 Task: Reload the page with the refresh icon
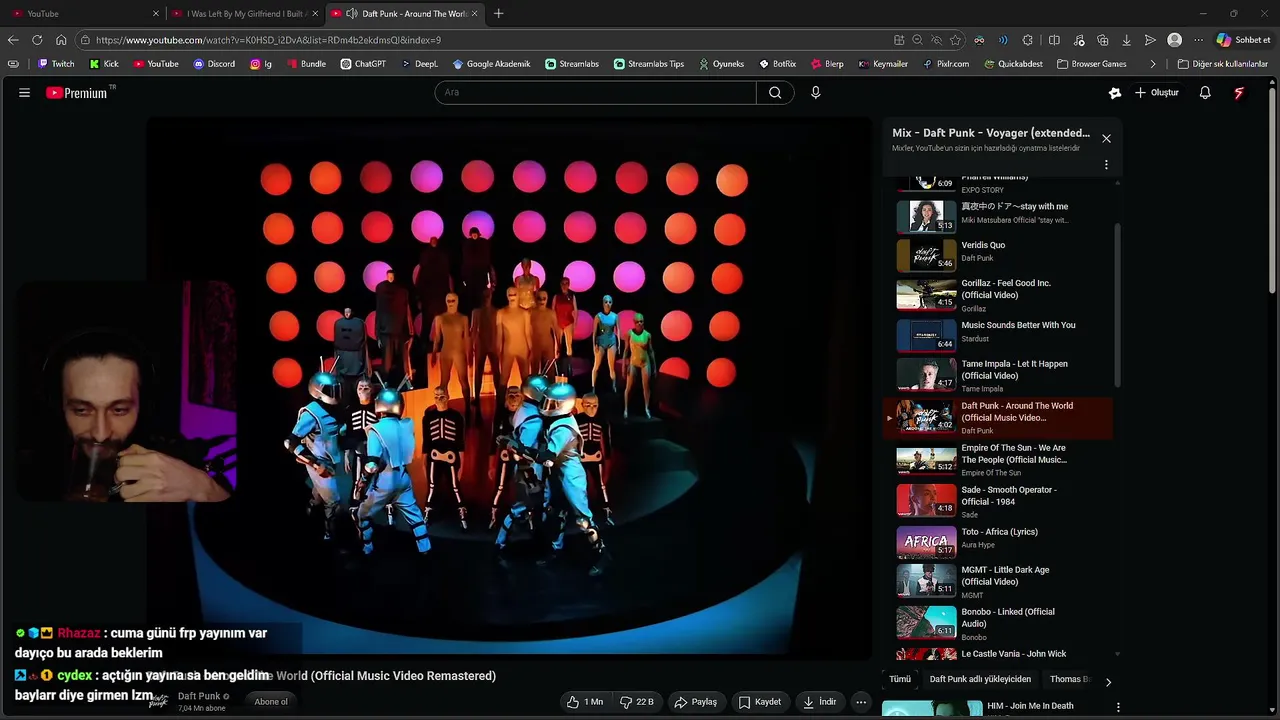37,40
